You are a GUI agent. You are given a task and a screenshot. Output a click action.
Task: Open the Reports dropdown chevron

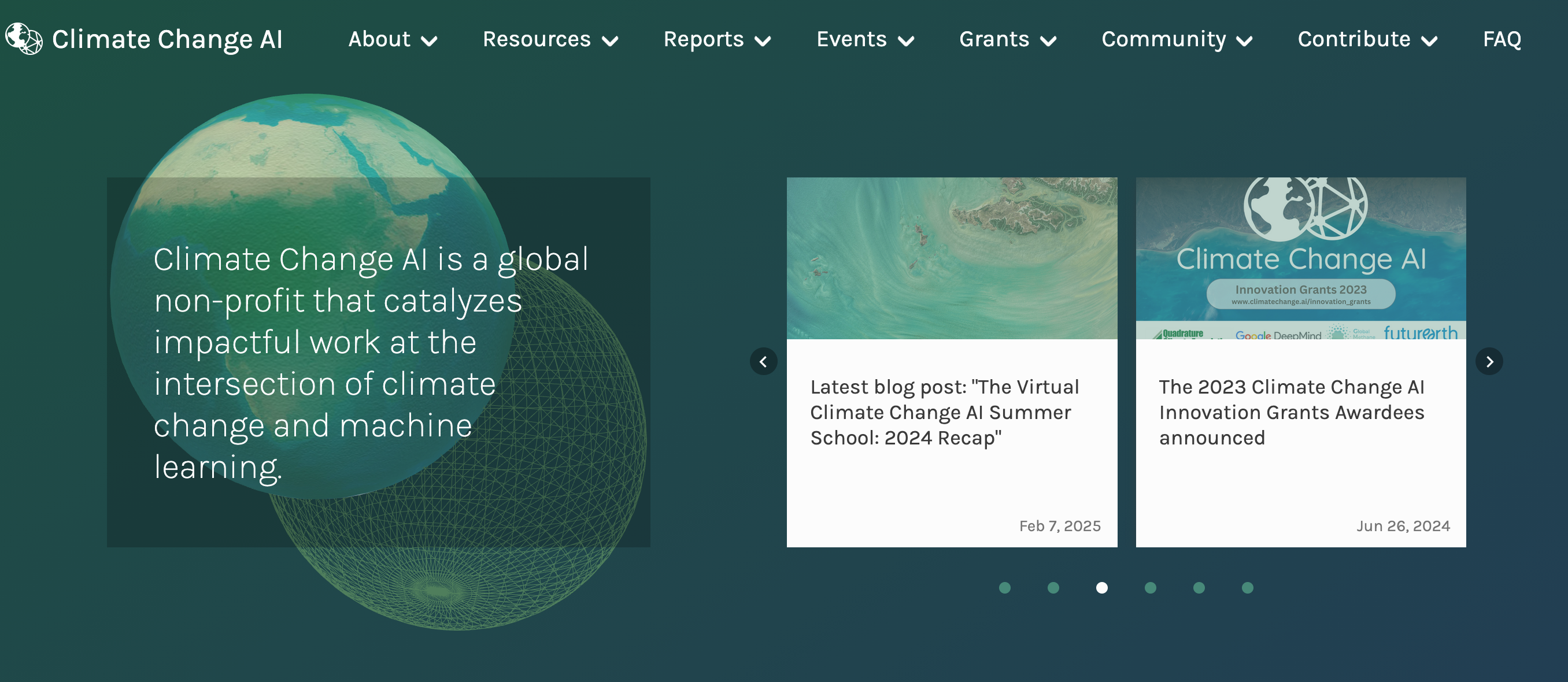point(763,41)
